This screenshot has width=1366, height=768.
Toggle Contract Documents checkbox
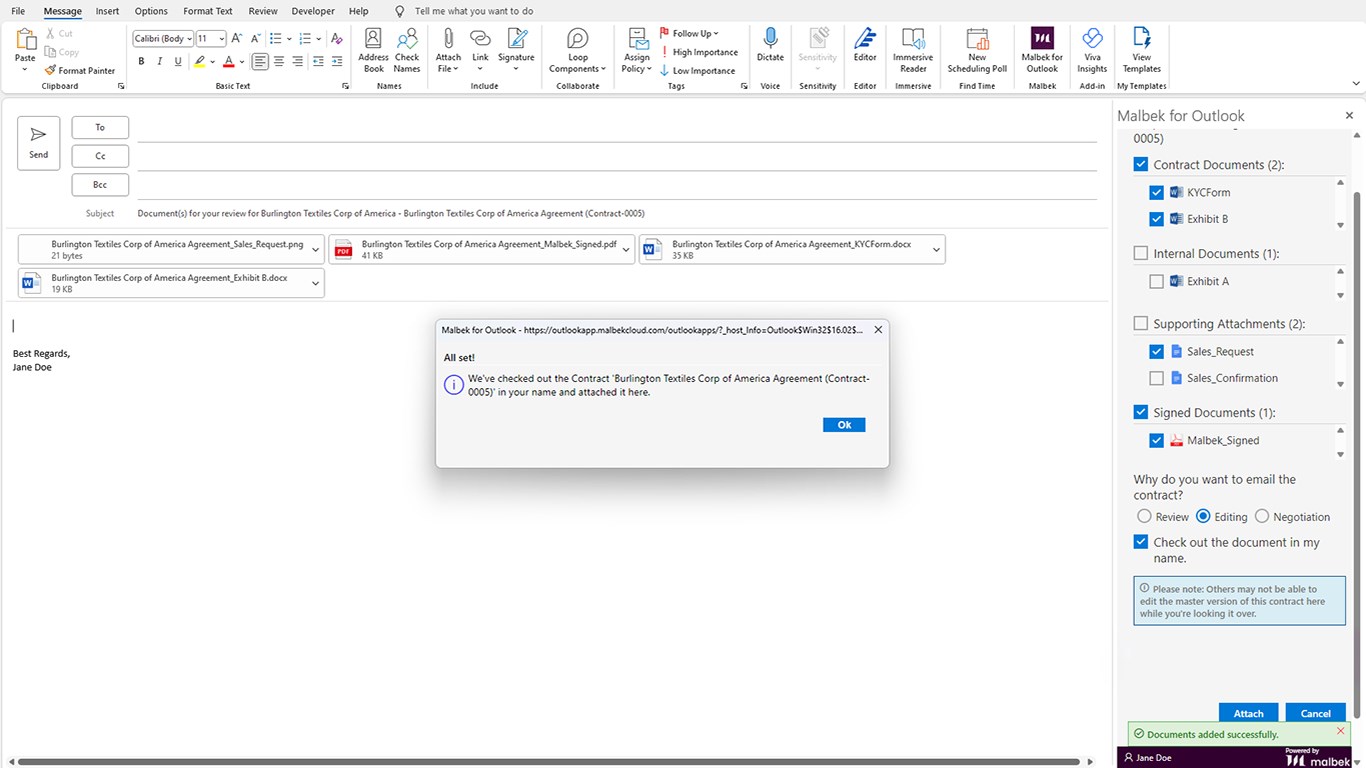(x=1140, y=164)
